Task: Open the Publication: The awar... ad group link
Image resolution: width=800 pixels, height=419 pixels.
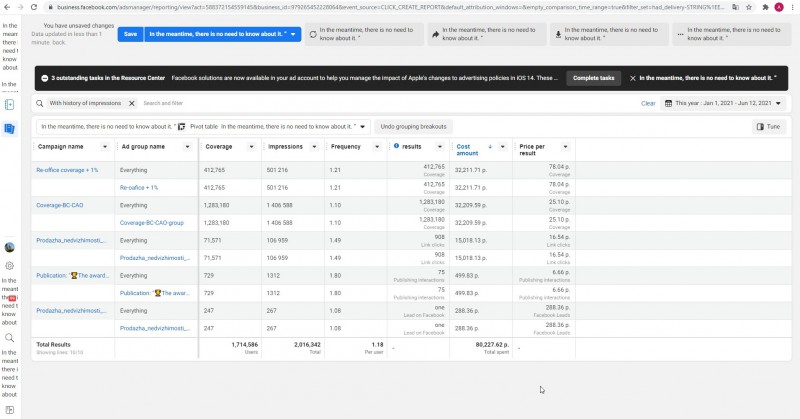Action: (155, 293)
